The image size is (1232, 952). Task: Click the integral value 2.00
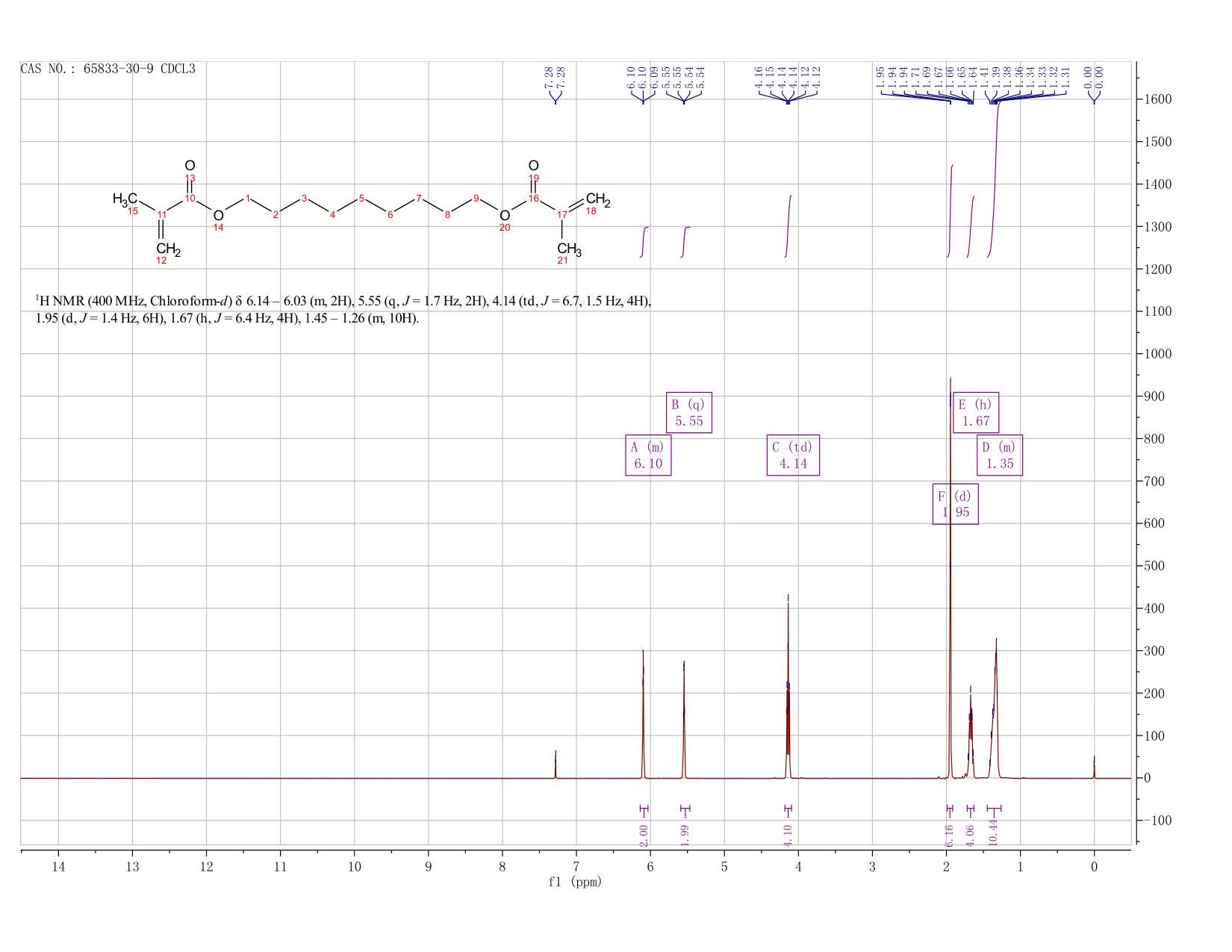[644, 836]
